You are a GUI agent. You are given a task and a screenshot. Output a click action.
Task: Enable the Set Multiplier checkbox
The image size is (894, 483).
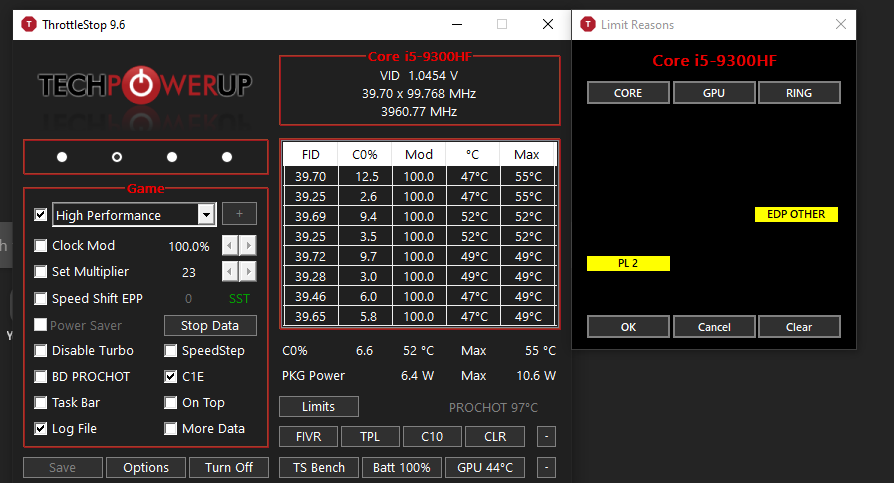40,271
